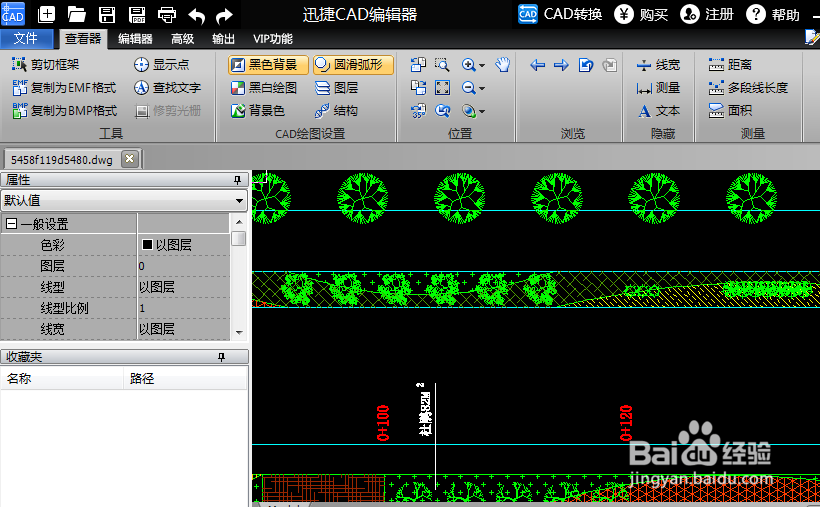Image resolution: width=820 pixels, height=507 pixels.
Task: Open Background color (背景色) picker
Action: click(258, 110)
